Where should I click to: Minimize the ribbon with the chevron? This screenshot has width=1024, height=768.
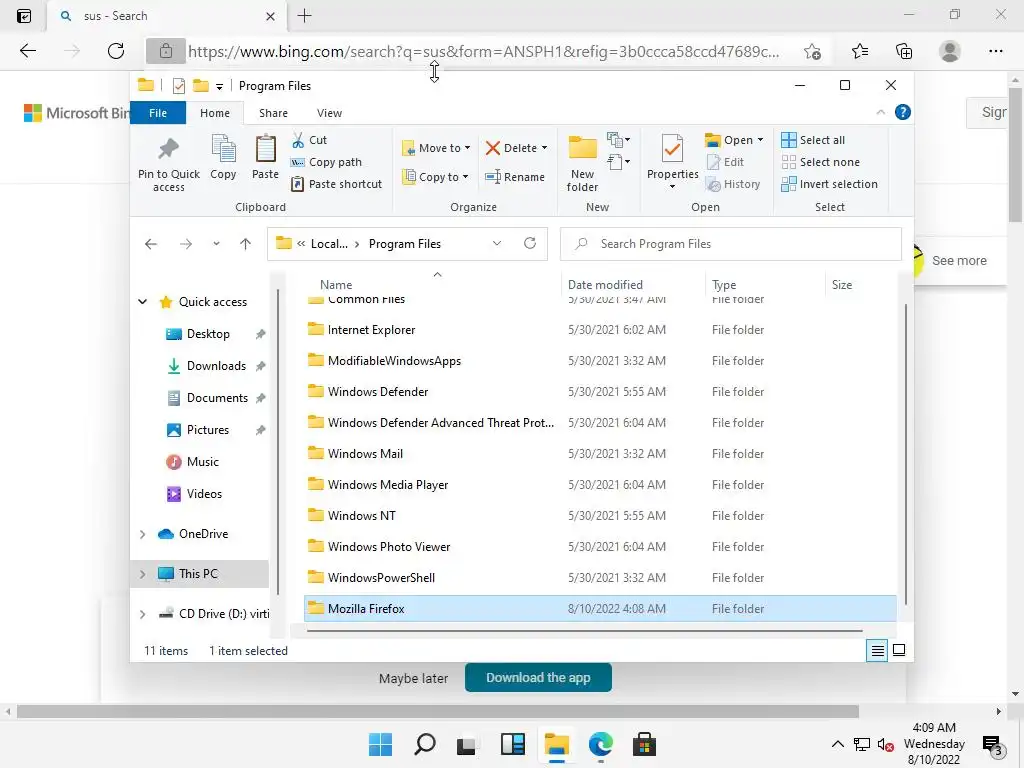[880, 112]
